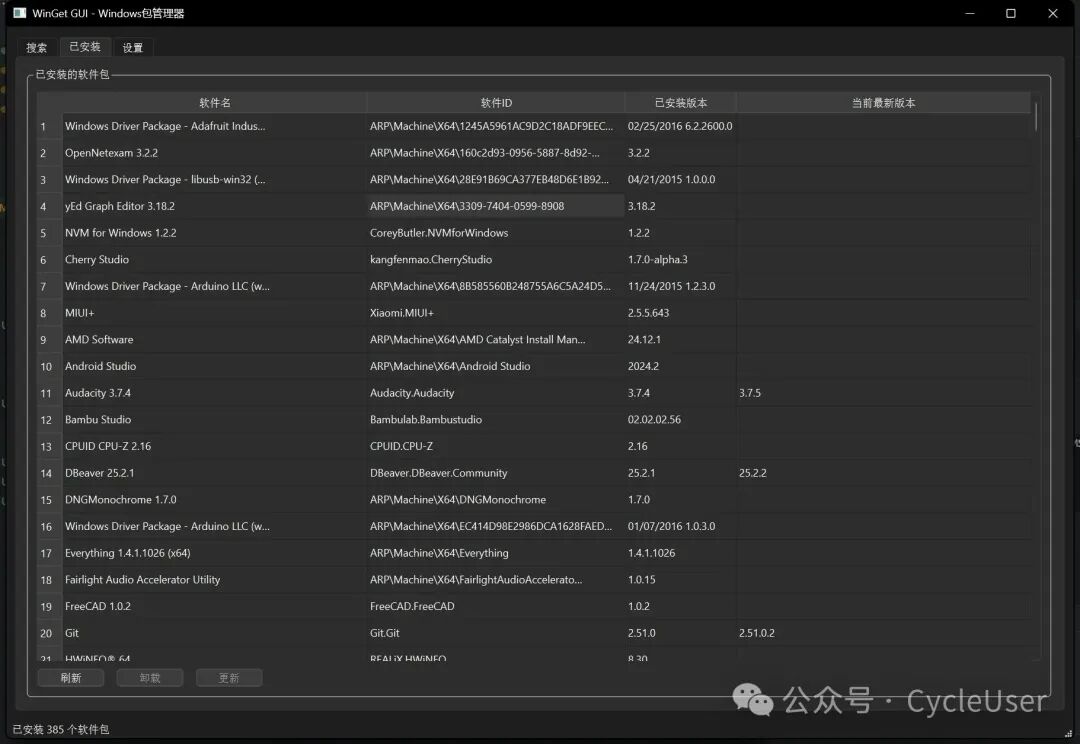The image size is (1080, 744).
Task: Click the 卸载 button
Action: coord(150,678)
